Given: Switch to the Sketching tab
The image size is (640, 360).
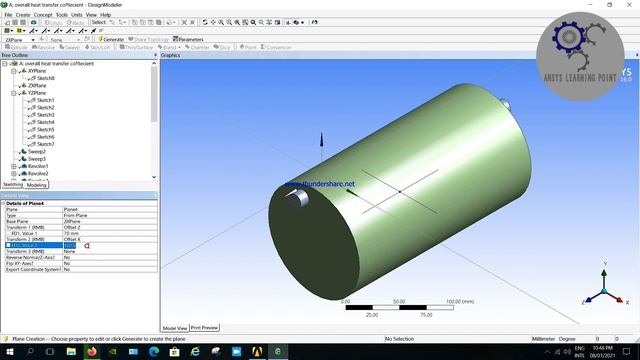Looking at the screenshot, I should click(13, 184).
